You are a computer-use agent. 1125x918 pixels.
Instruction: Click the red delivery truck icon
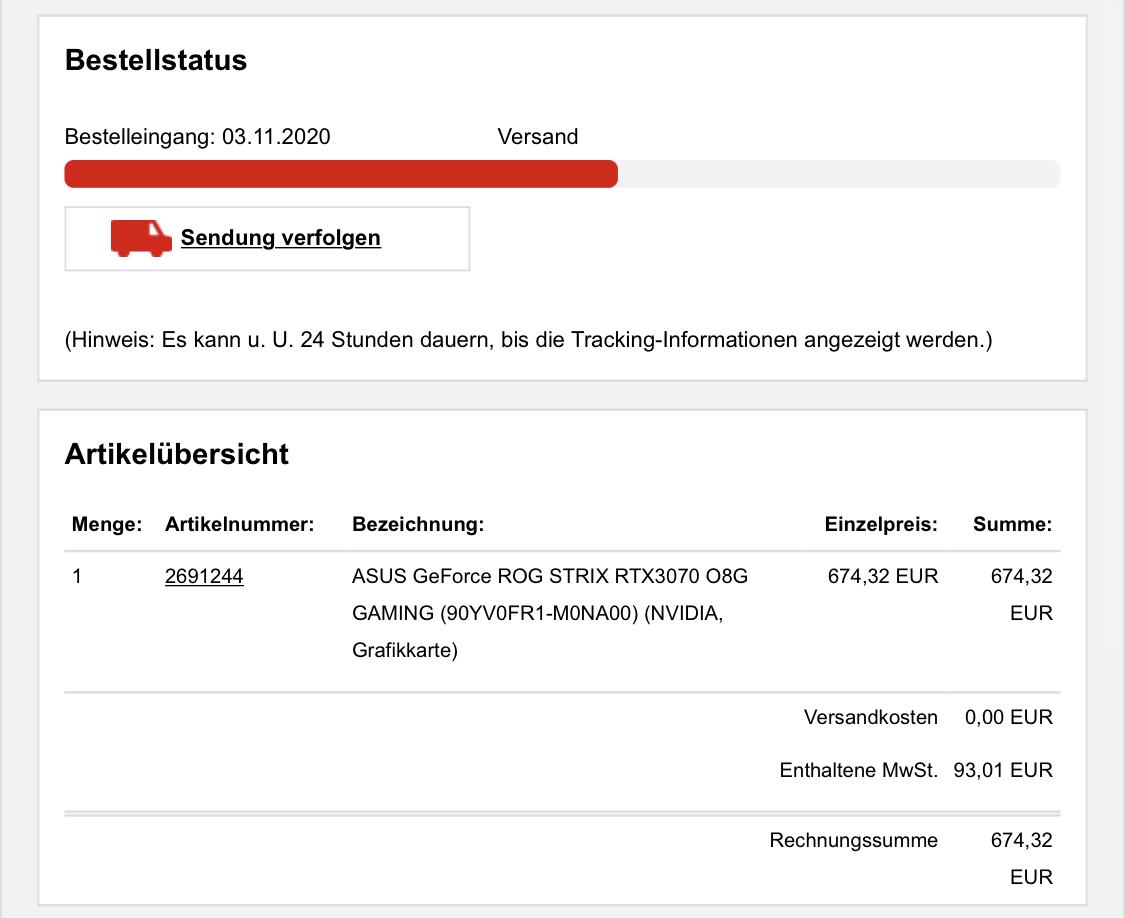click(x=141, y=238)
